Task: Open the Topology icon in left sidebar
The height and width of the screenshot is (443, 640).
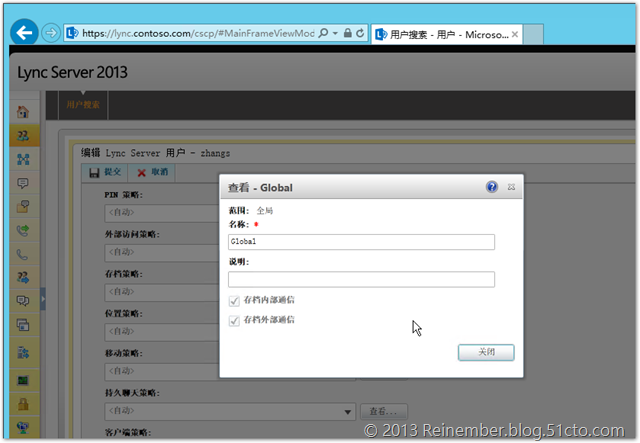Action: (x=22, y=159)
